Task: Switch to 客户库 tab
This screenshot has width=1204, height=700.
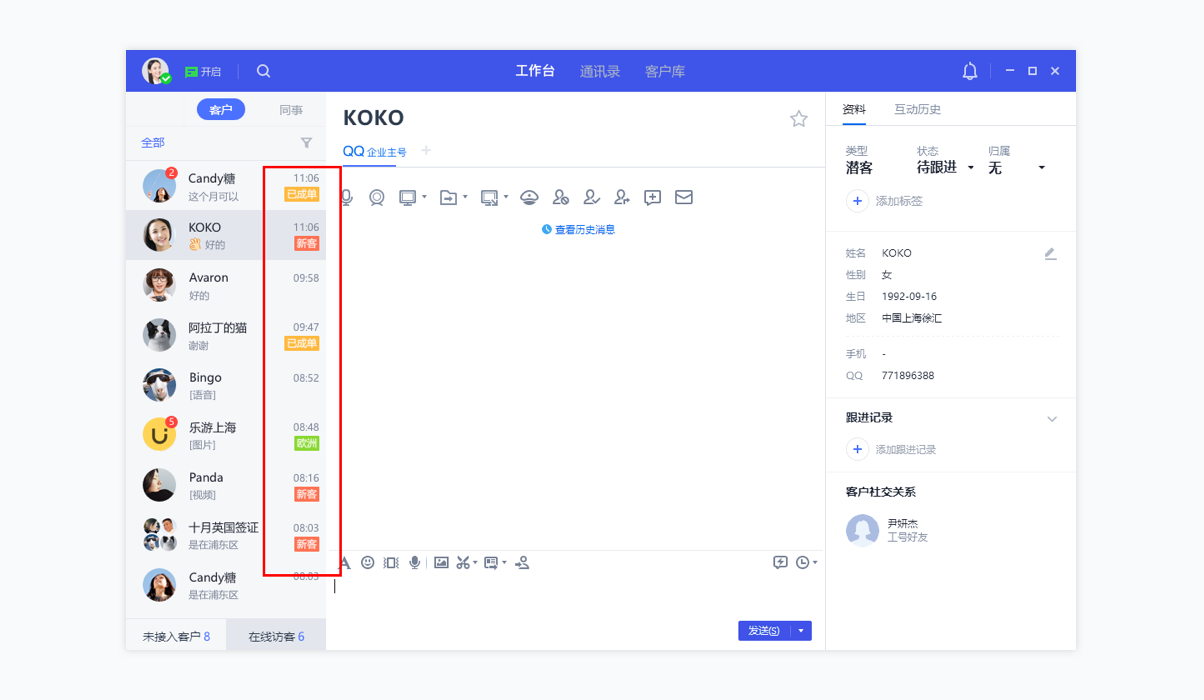Action: (665, 72)
